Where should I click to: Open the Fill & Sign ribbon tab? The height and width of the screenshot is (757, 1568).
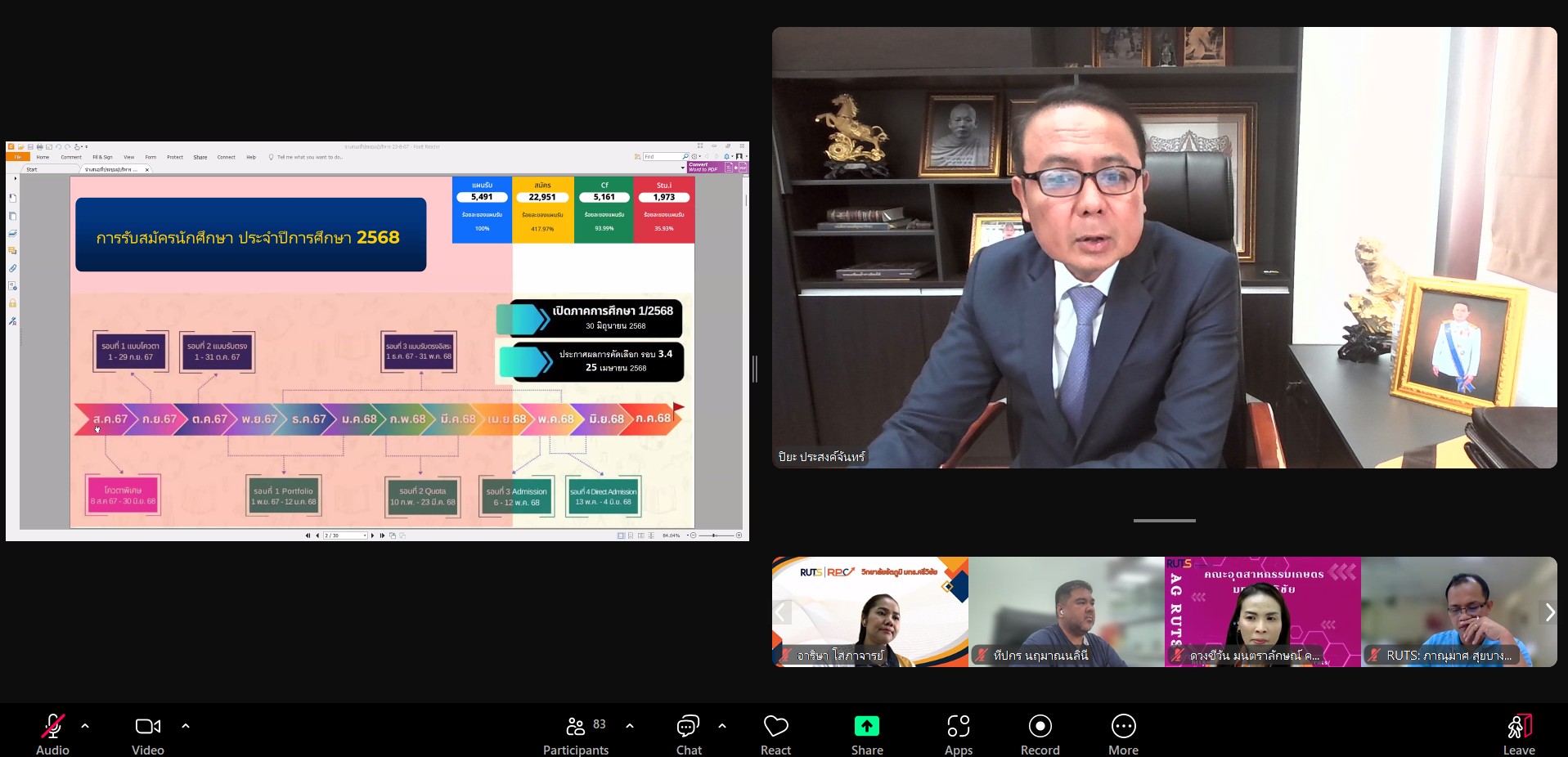point(102,157)
